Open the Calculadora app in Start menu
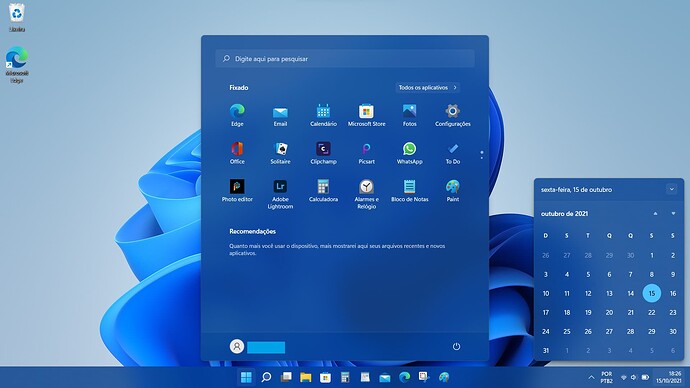This screenshot has height=388, width=690. coord(323,190)
